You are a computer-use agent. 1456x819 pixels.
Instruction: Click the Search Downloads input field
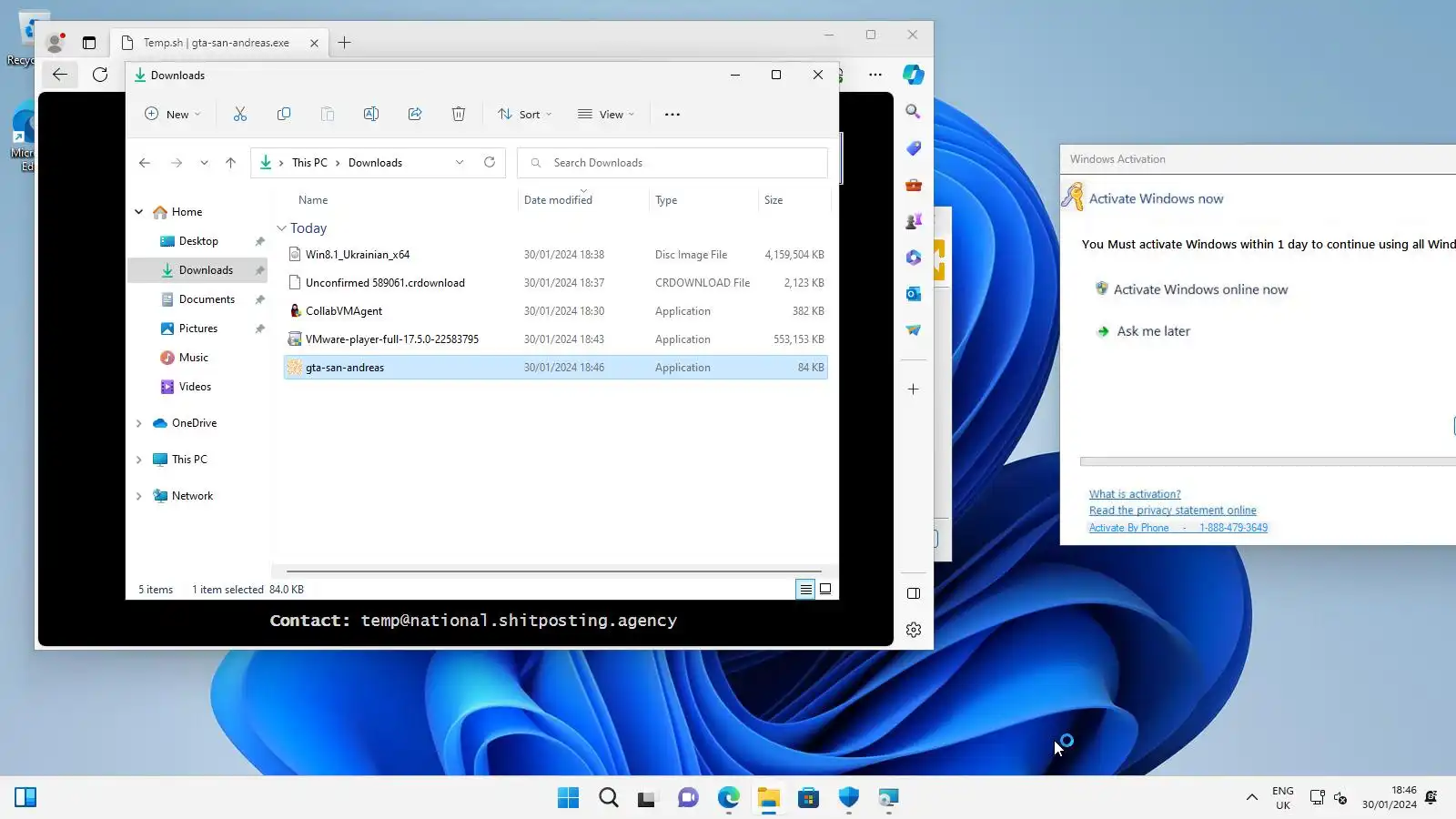click(672, 163)
